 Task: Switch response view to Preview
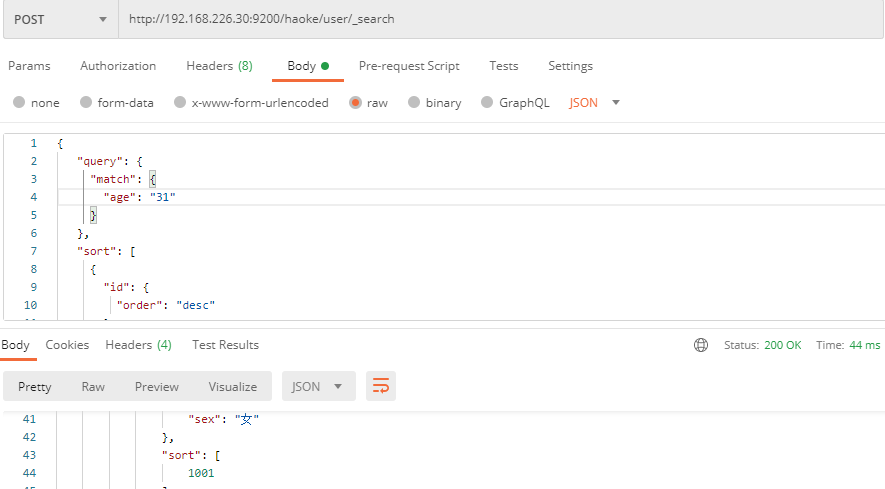157,387
